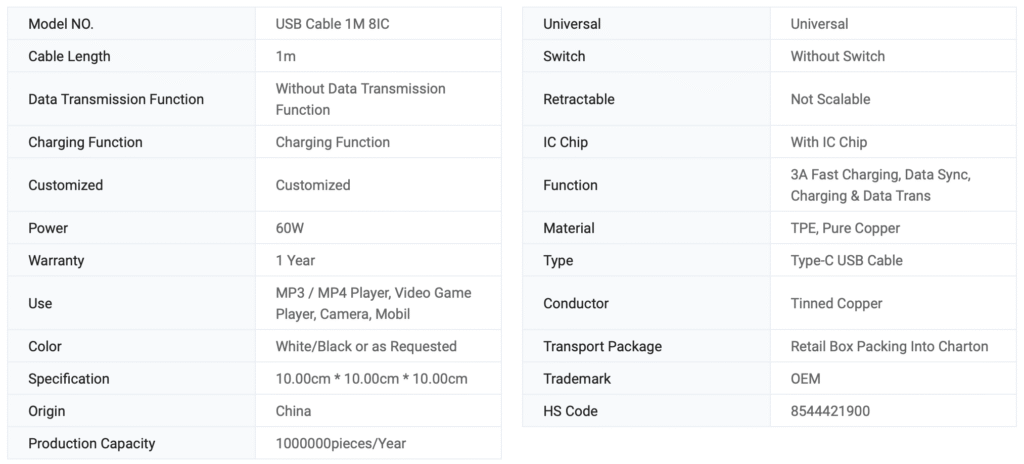Select the 'Tinned Copper' conductor value

tap(836, 303)
